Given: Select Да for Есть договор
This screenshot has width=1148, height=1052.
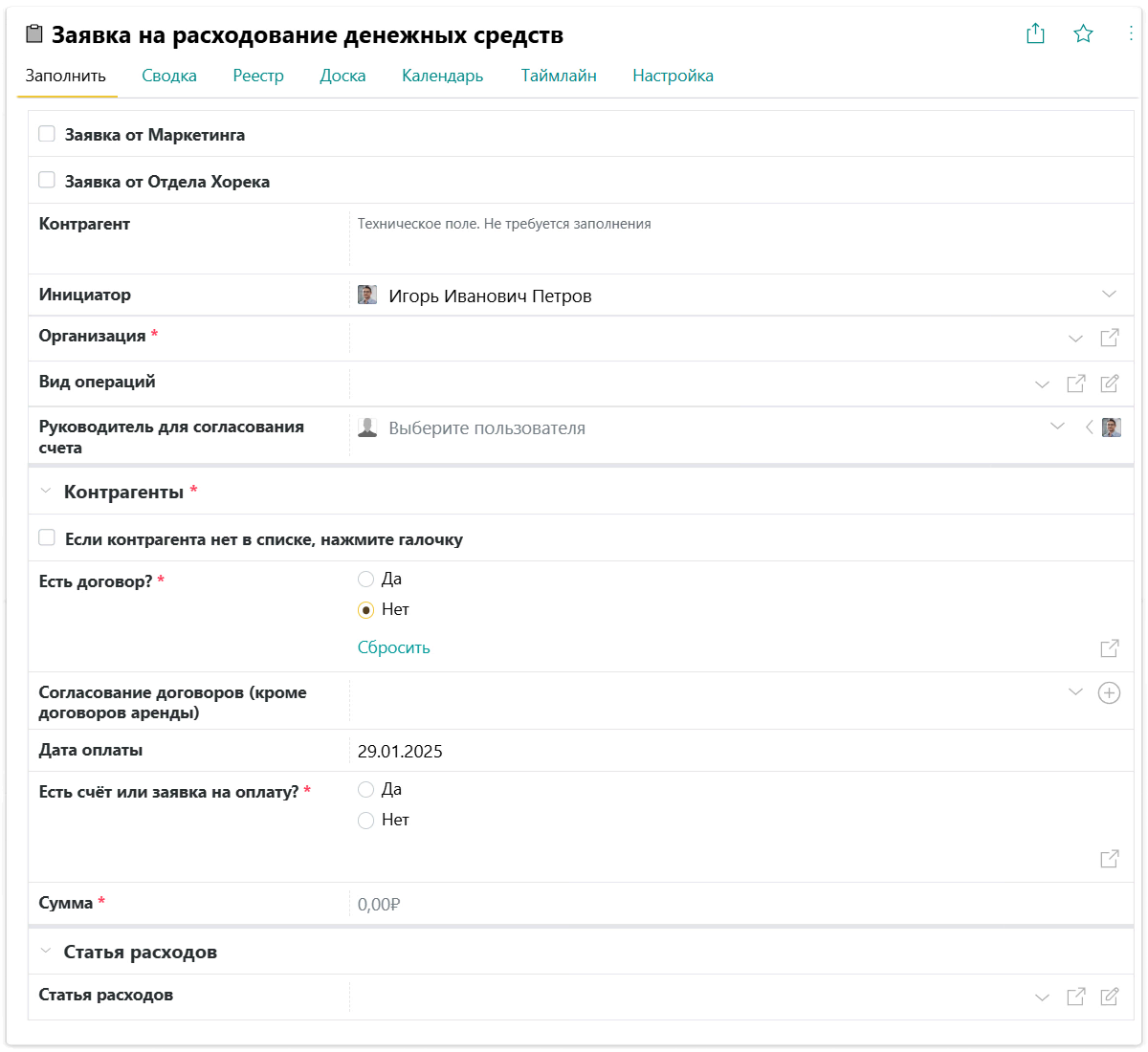Looking at the screenshot, I should pos(366,580).
